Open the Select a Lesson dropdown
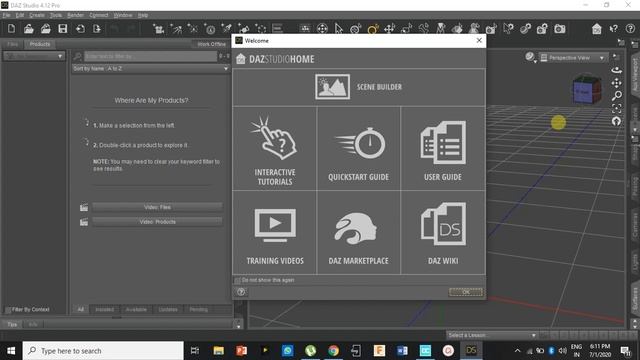Viewport: 640px width, 360px height. (492, 335)
